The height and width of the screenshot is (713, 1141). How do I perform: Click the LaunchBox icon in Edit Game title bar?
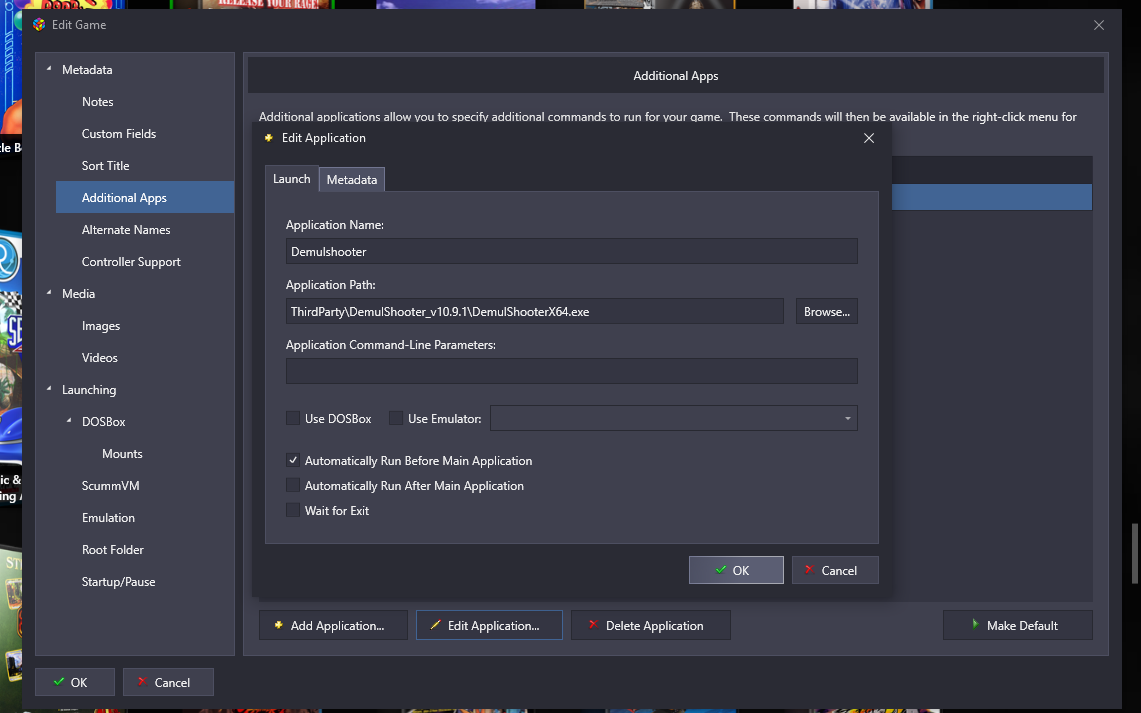[x=39, y=25]
